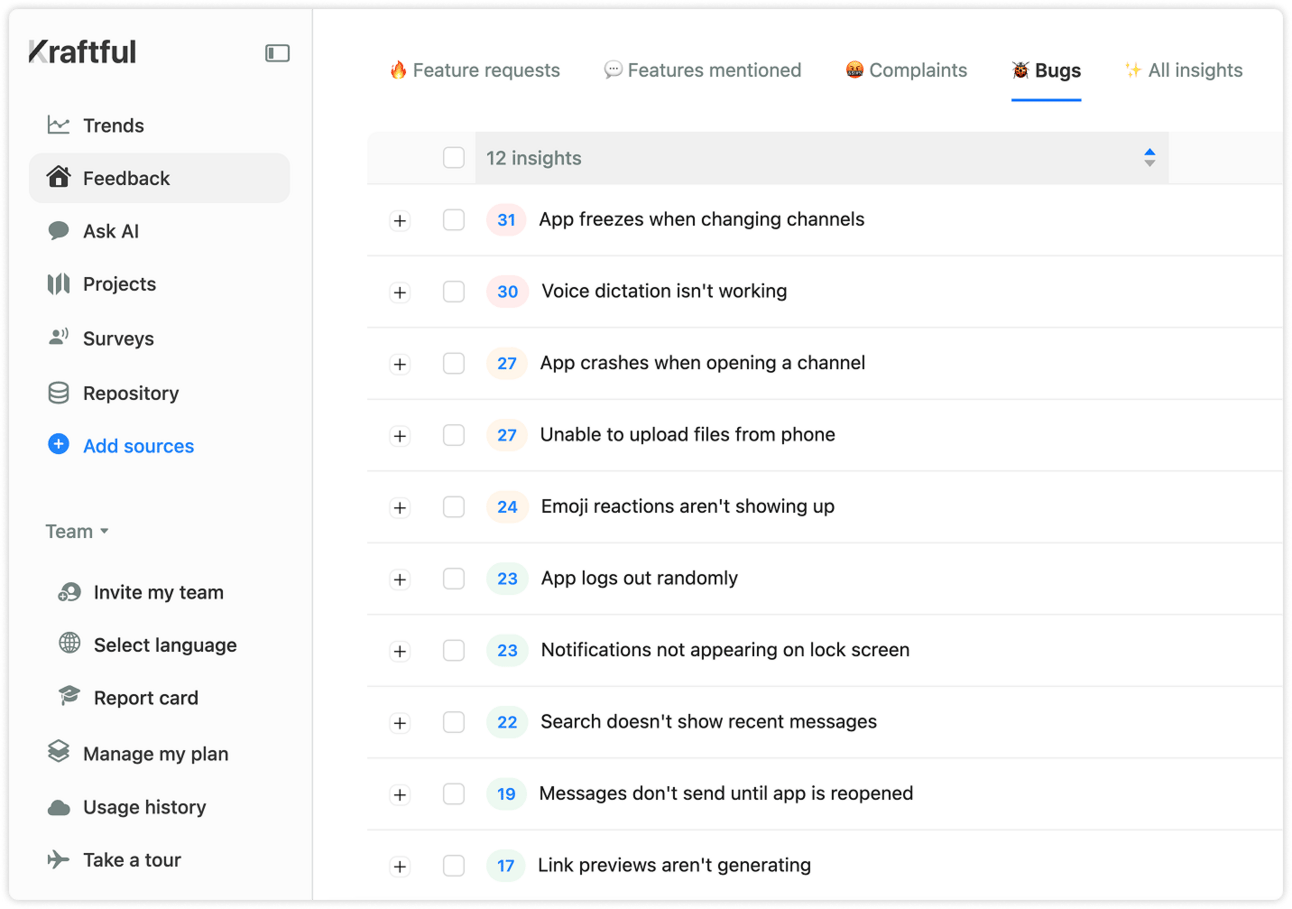Open insight Link previews aren't generating
The height and width of the screenshot is (909, 1292).
(674, 865)
